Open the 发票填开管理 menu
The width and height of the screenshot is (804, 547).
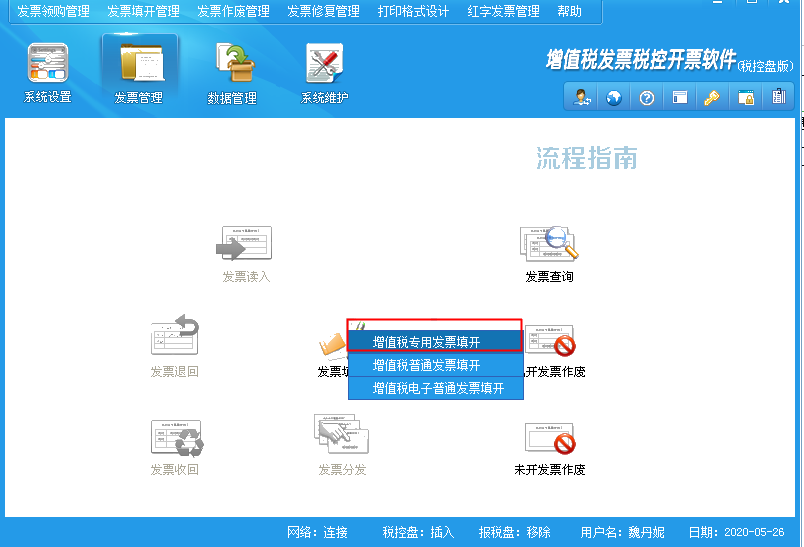click(x=143, y=11)
